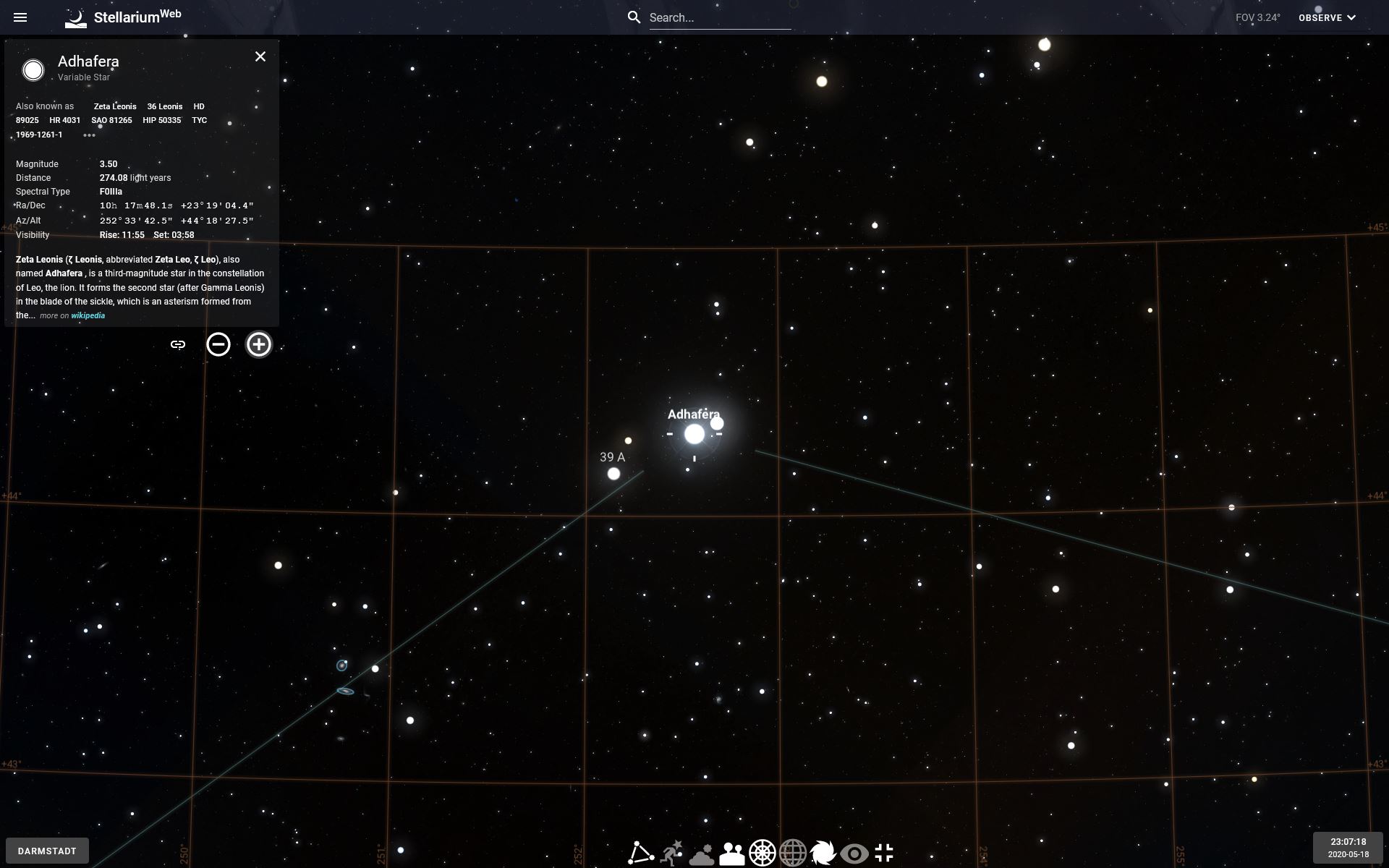Toggle constellation lines display

[641, 853]
